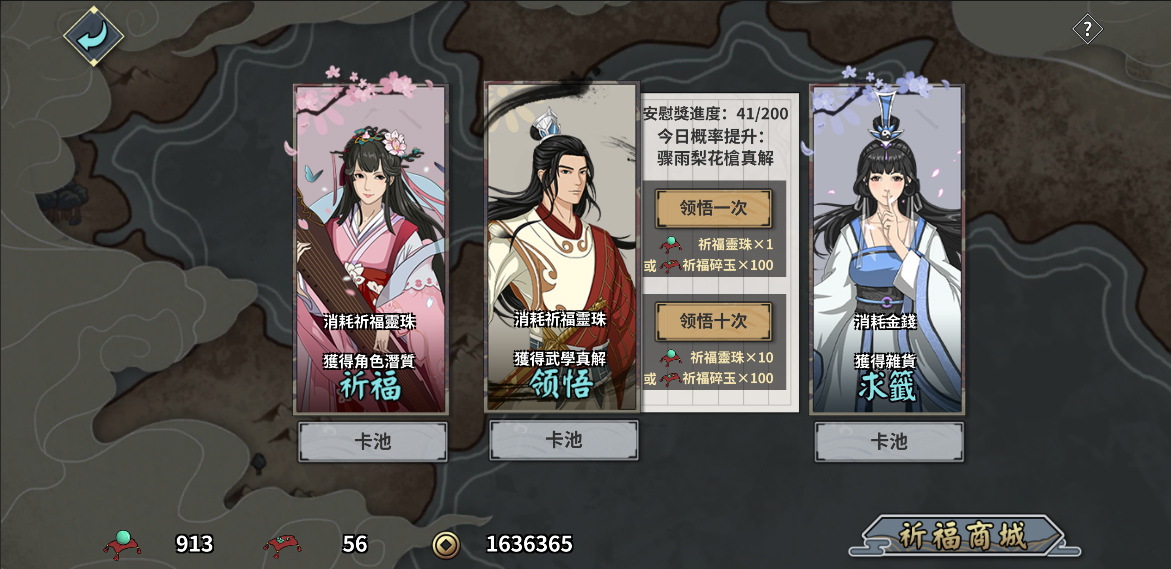This screenshot has height=569, width=1171.
Task: Click bead icon beside 祈福靈珠×1
Action: pyautogui.click(x=671, y=243)
